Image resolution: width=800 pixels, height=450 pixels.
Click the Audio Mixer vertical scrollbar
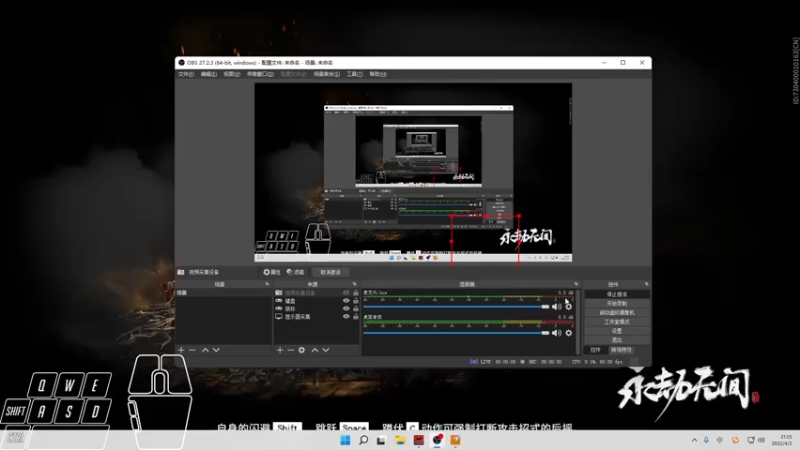click(578, 321)
